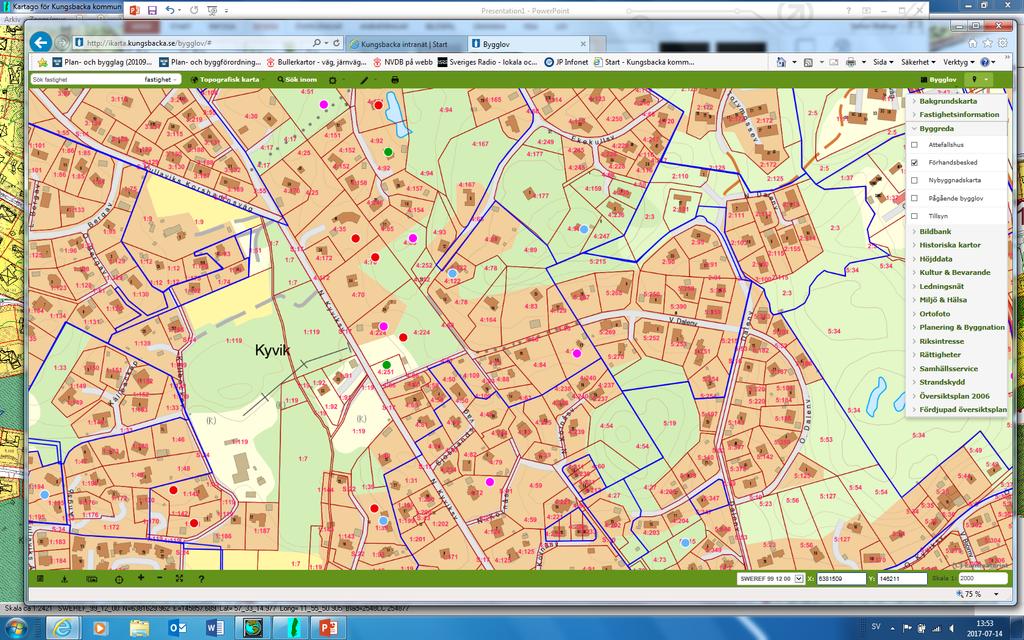Open the map list icon in bottom toolbar
Viewport: 1024px width, 640px height.
(x=40, y=579)
